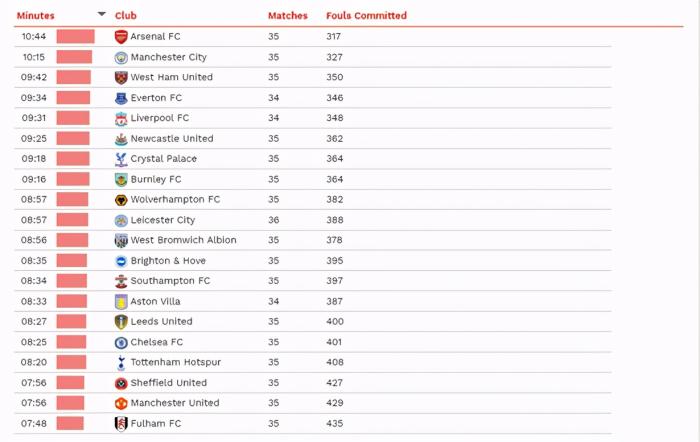Click the Tottenham Hotspur crest icon
The image size is (700, 442).
[121, 362]
